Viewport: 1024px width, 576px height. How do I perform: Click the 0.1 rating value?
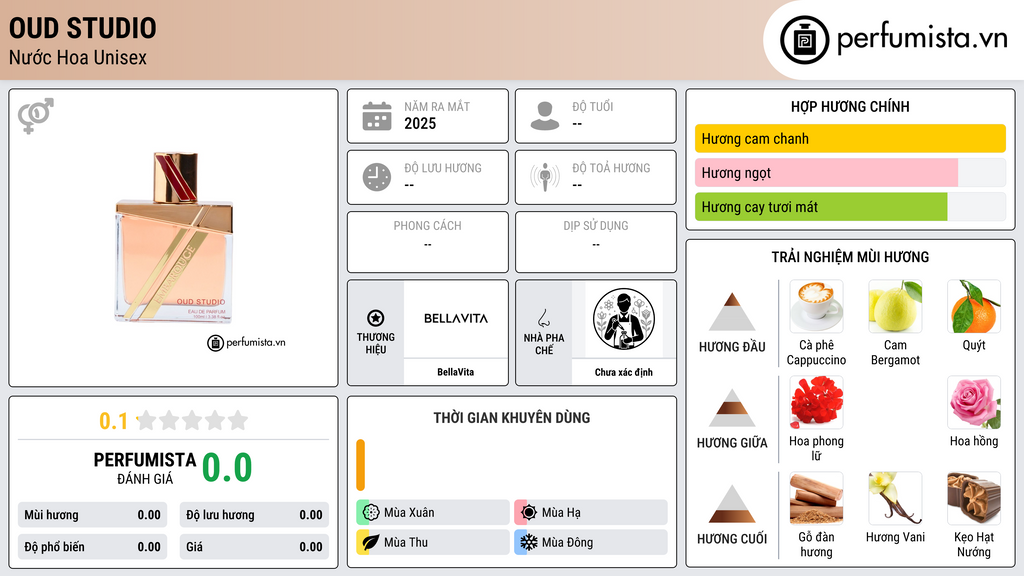pos(114,421)
